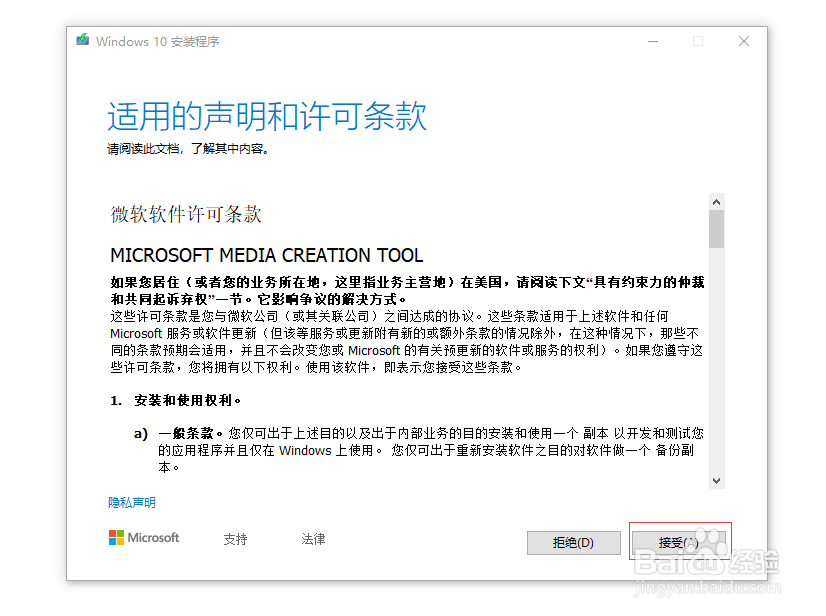Click the subtitle '请阅读此文档，了解其中内容'
This screenshot has width=826, height=616.
[x=185, y=149]
